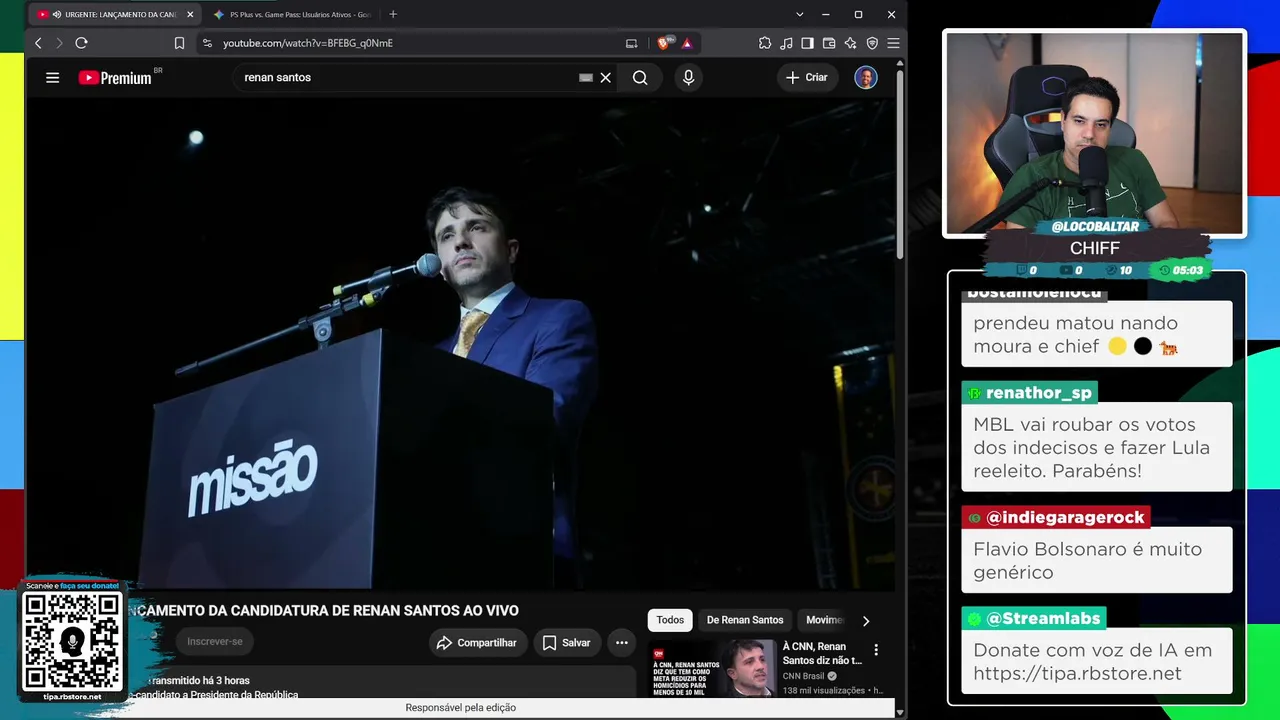The image size is (1280, 720).
Task: Open Brave Shields lion icon
Action: [x=664, y=43]
